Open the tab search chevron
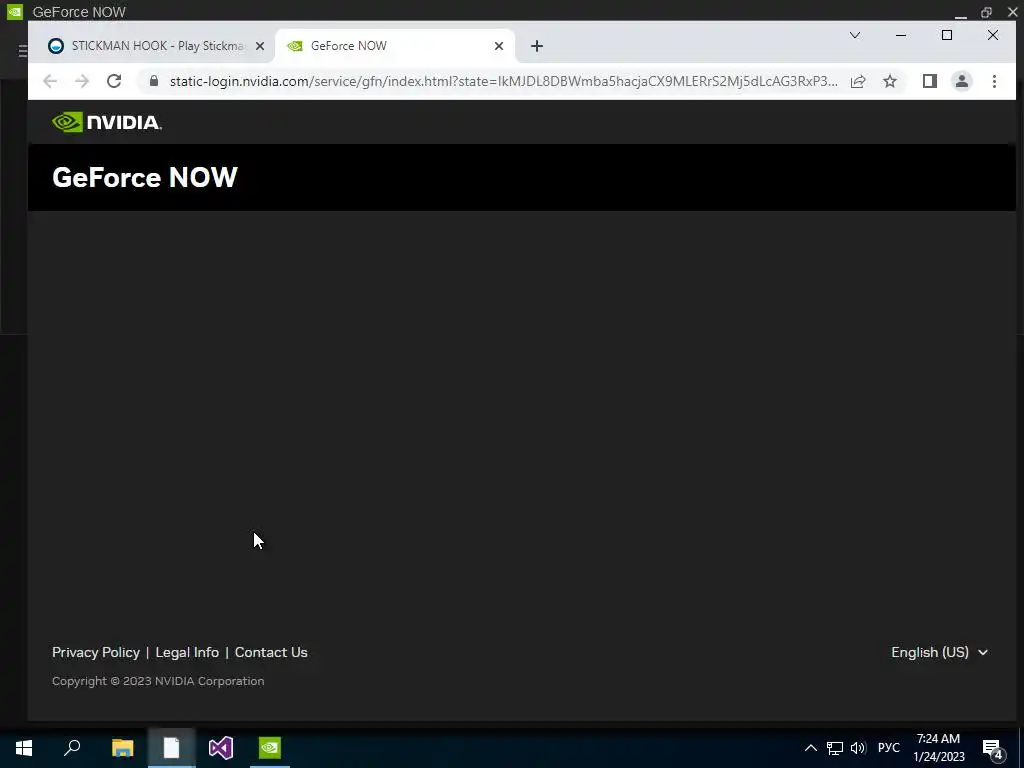Viewport: 1024px width, 768px height. [x=855, y=35]
